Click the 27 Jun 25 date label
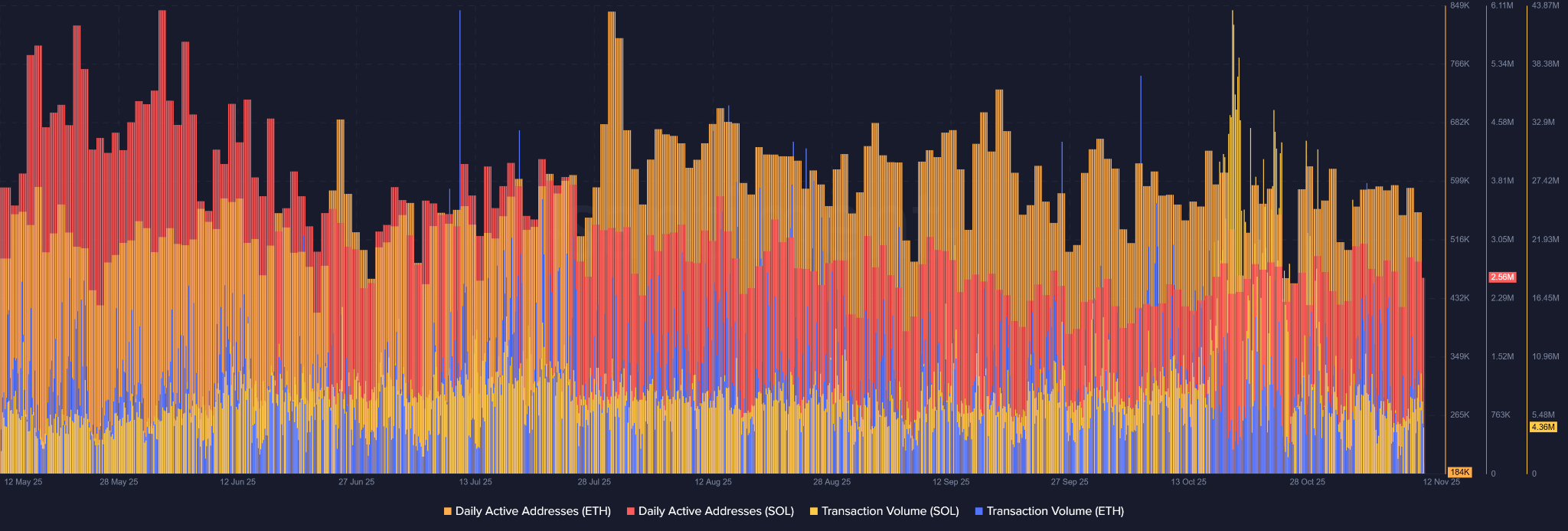 (x=357, y=482)
